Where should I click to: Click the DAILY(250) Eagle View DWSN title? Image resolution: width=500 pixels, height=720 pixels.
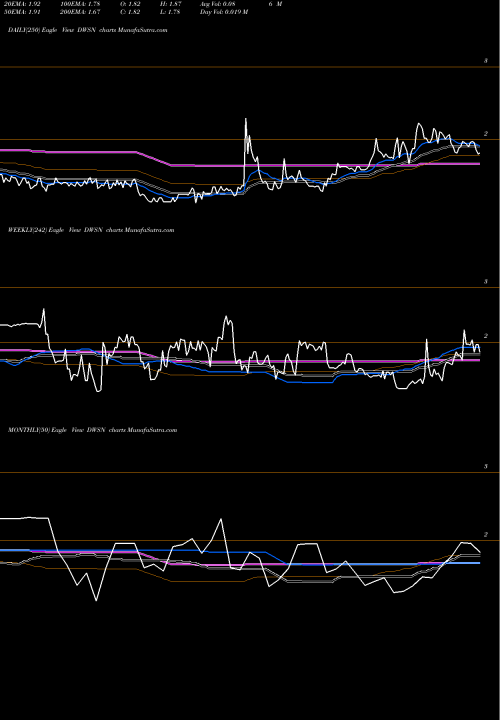[x=87, y=30]
